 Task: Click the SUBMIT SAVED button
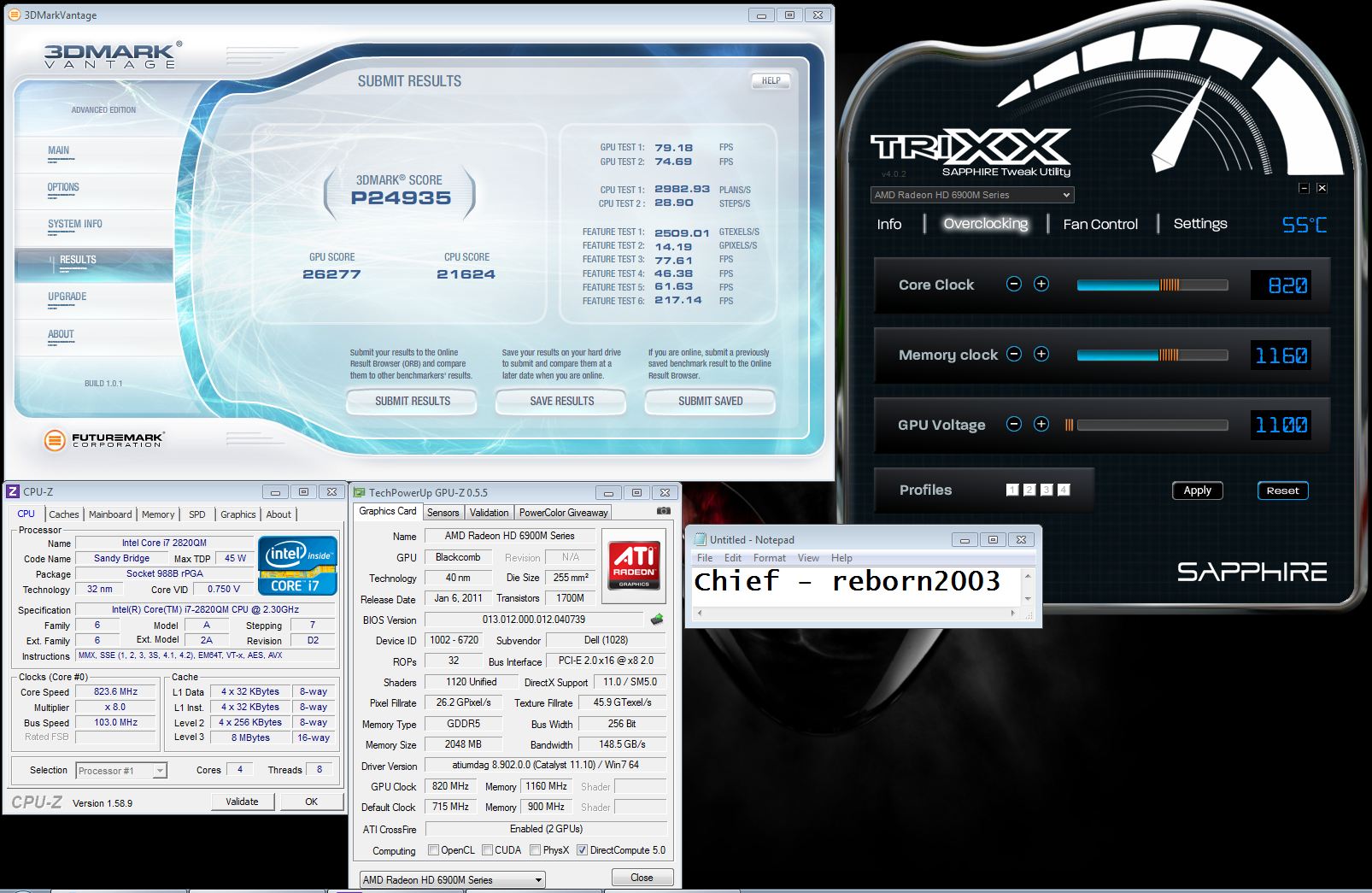tap(711, 401)
